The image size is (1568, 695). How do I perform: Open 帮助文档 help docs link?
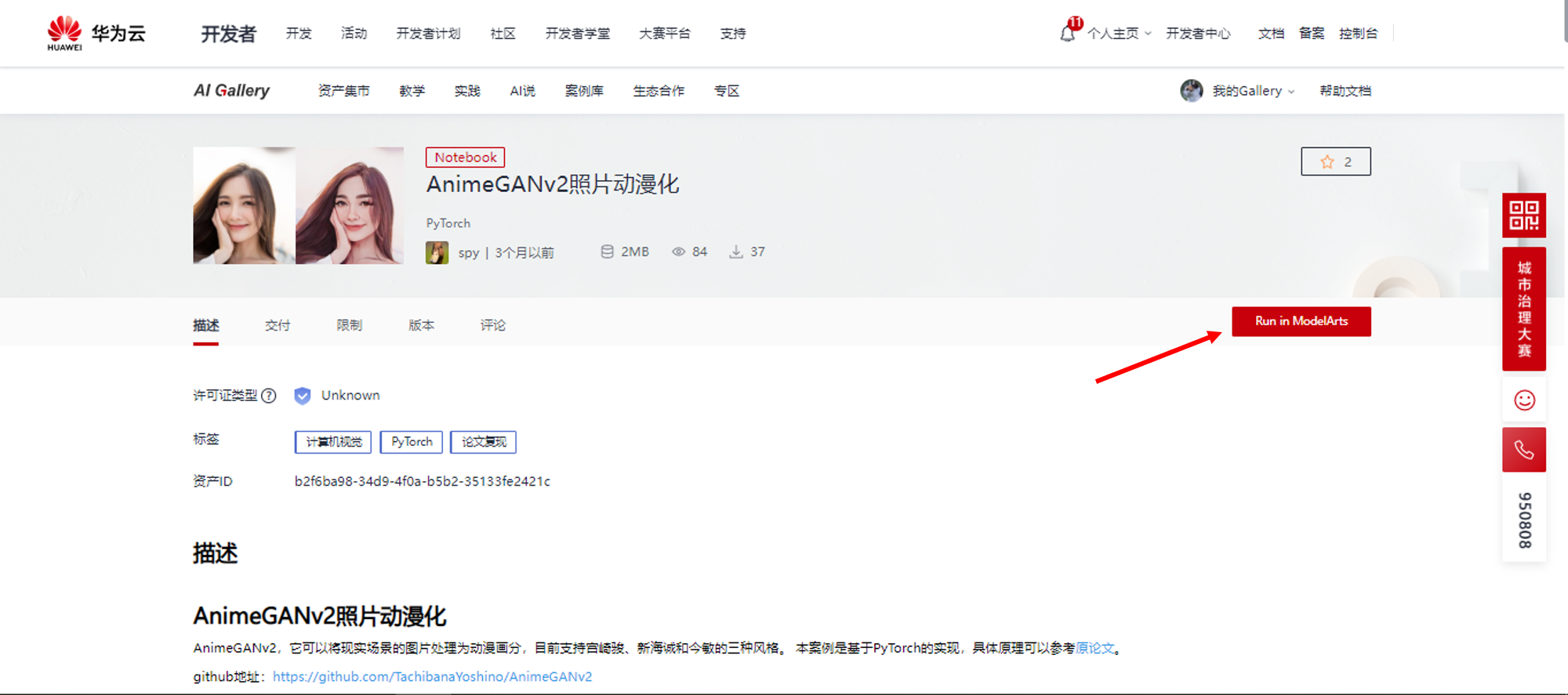[1345, 91]
